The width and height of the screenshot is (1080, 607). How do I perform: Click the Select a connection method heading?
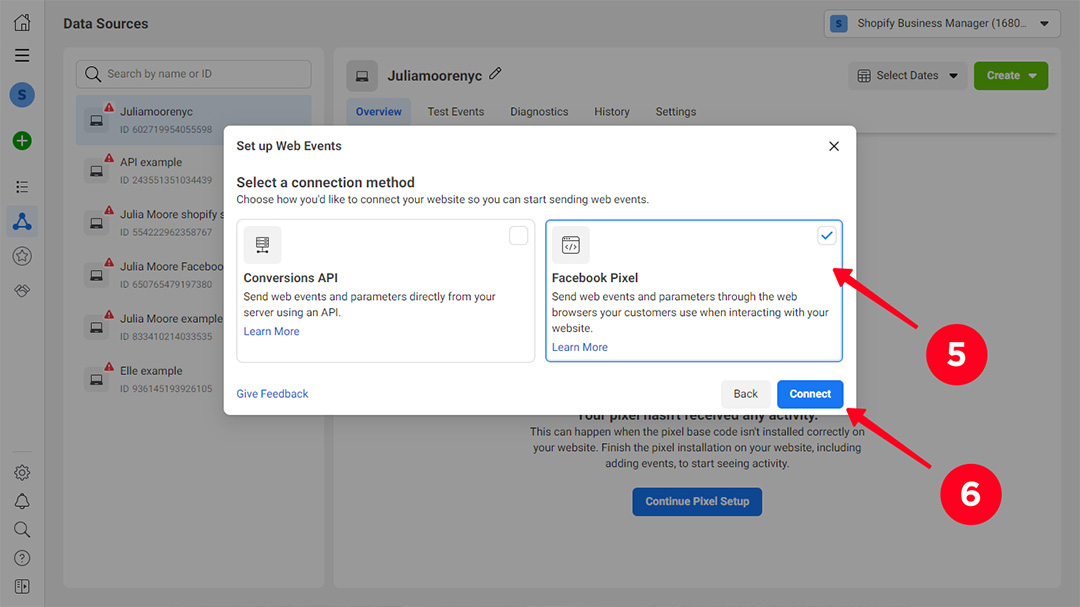click(325, 183)
